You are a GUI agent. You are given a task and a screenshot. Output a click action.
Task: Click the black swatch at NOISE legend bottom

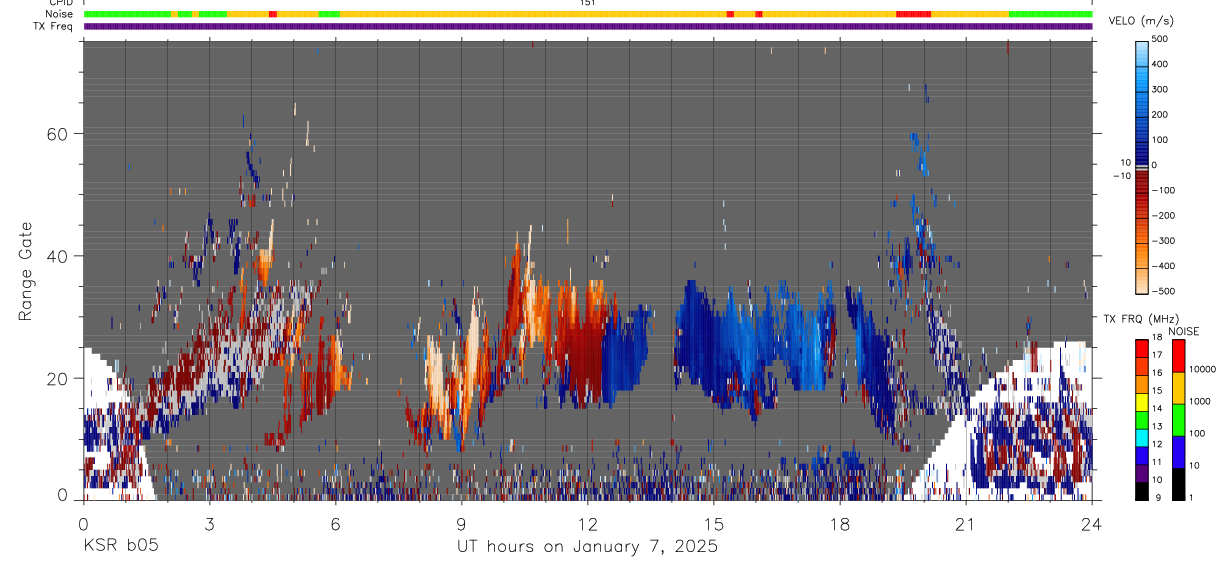coord(1178,484)
